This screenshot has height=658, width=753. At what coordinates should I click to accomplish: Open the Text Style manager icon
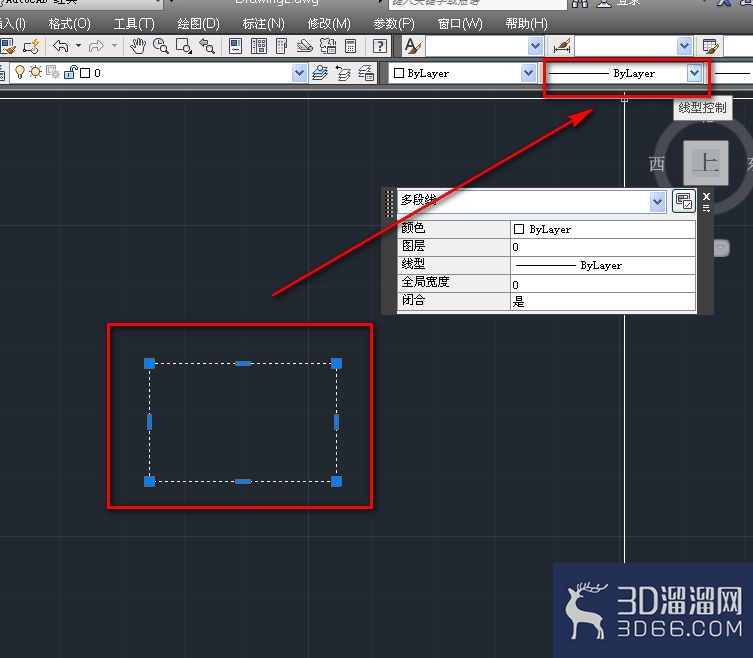(413, 47)
